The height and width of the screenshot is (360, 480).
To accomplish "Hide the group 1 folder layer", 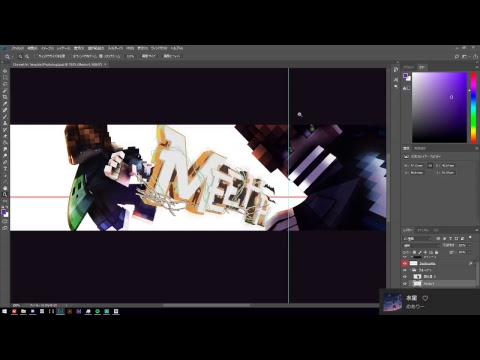I will 405,270.
